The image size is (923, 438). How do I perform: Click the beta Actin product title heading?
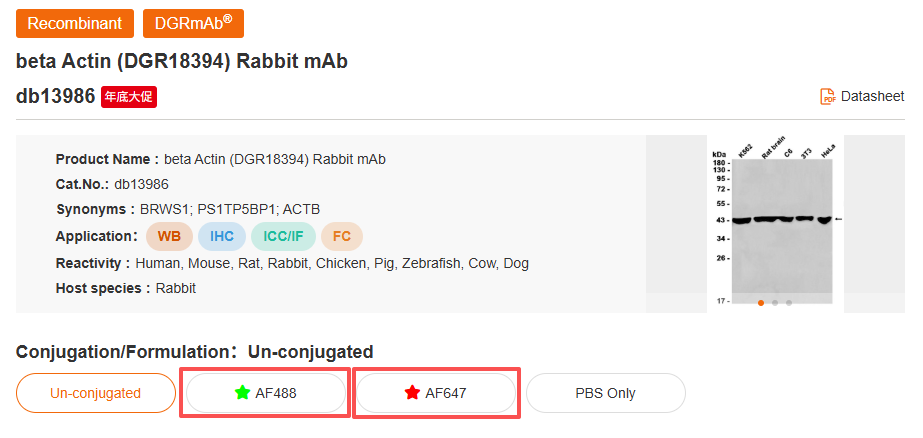[x=182, y=61]
